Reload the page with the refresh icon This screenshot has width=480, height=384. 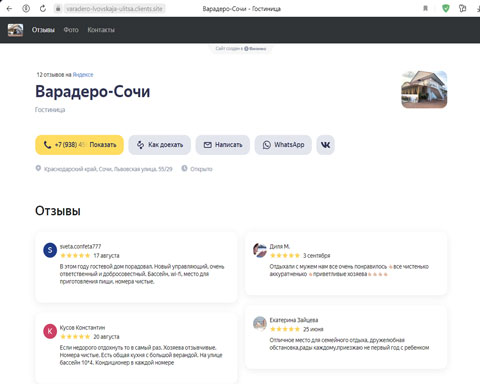(x=43, y=9)
